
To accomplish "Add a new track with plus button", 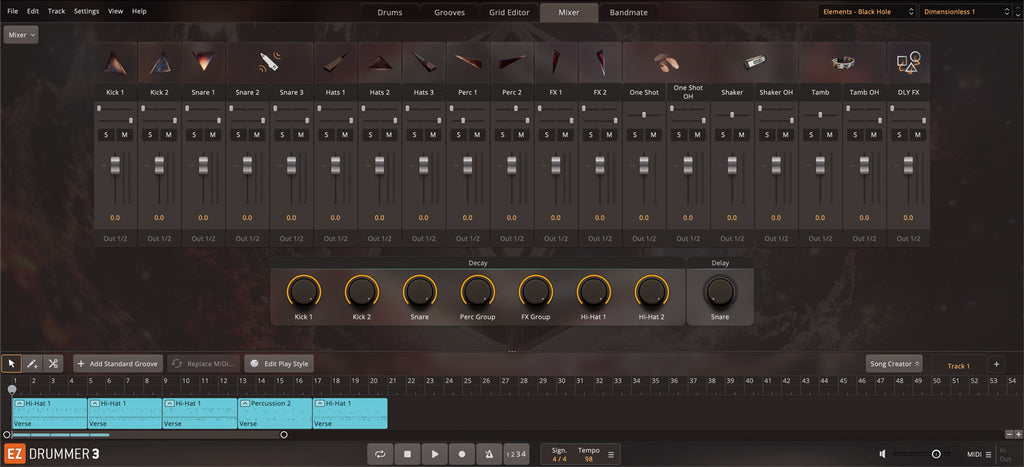I will pos(996,364).
